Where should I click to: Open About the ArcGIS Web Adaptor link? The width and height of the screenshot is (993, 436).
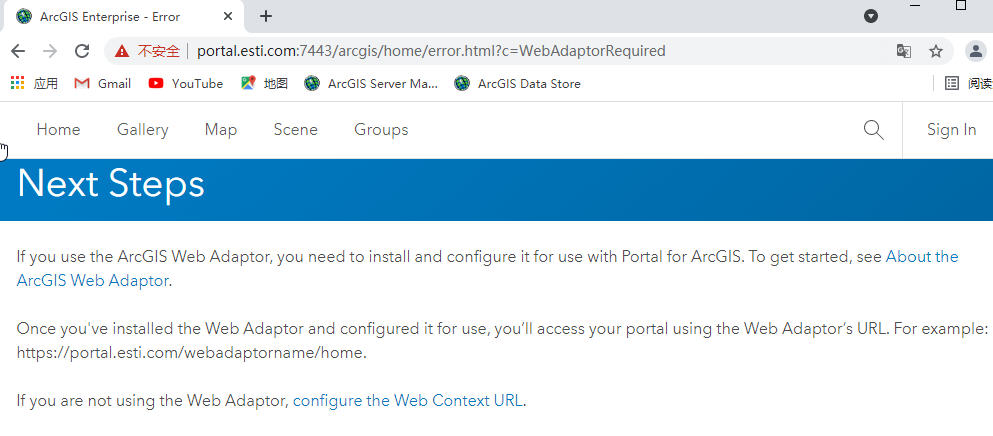(487, 268)
